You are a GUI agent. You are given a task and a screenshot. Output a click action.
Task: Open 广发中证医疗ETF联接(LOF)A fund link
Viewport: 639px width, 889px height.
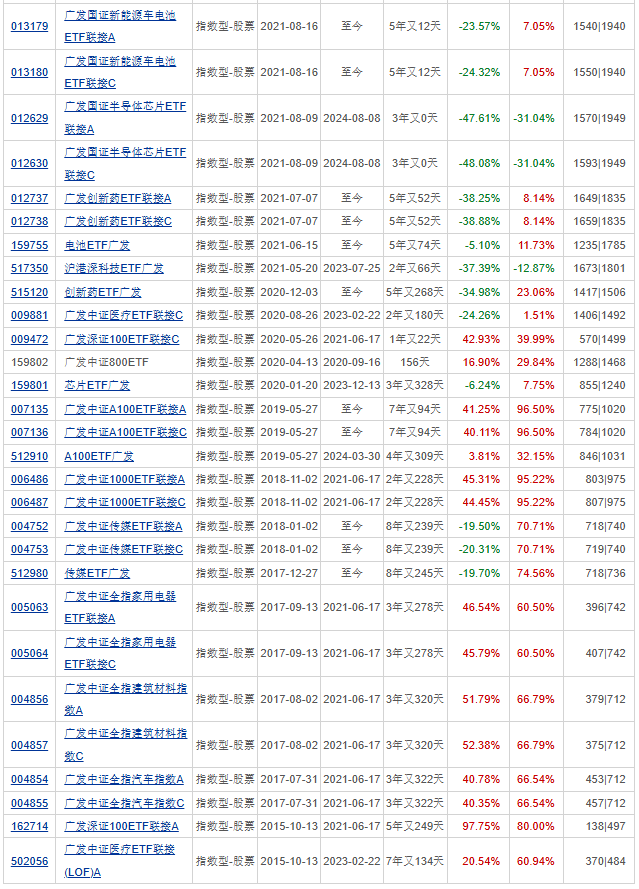click(x=119, y=861)
